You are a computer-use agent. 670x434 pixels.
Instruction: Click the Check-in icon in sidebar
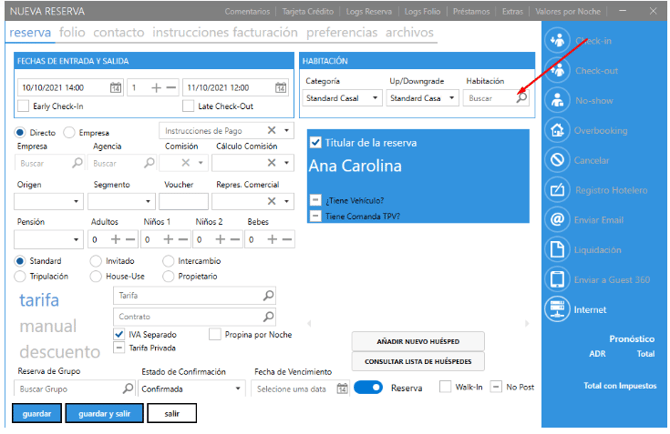(x=558, y=41)
